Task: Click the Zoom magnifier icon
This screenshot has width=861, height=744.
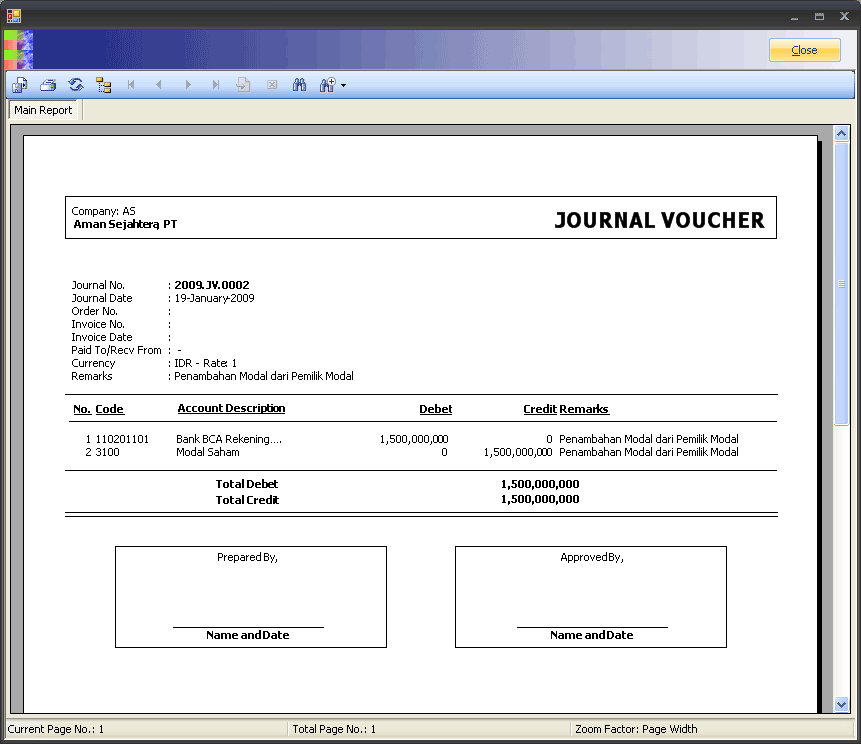Action: pyautogui.click(x=326, y=86)
